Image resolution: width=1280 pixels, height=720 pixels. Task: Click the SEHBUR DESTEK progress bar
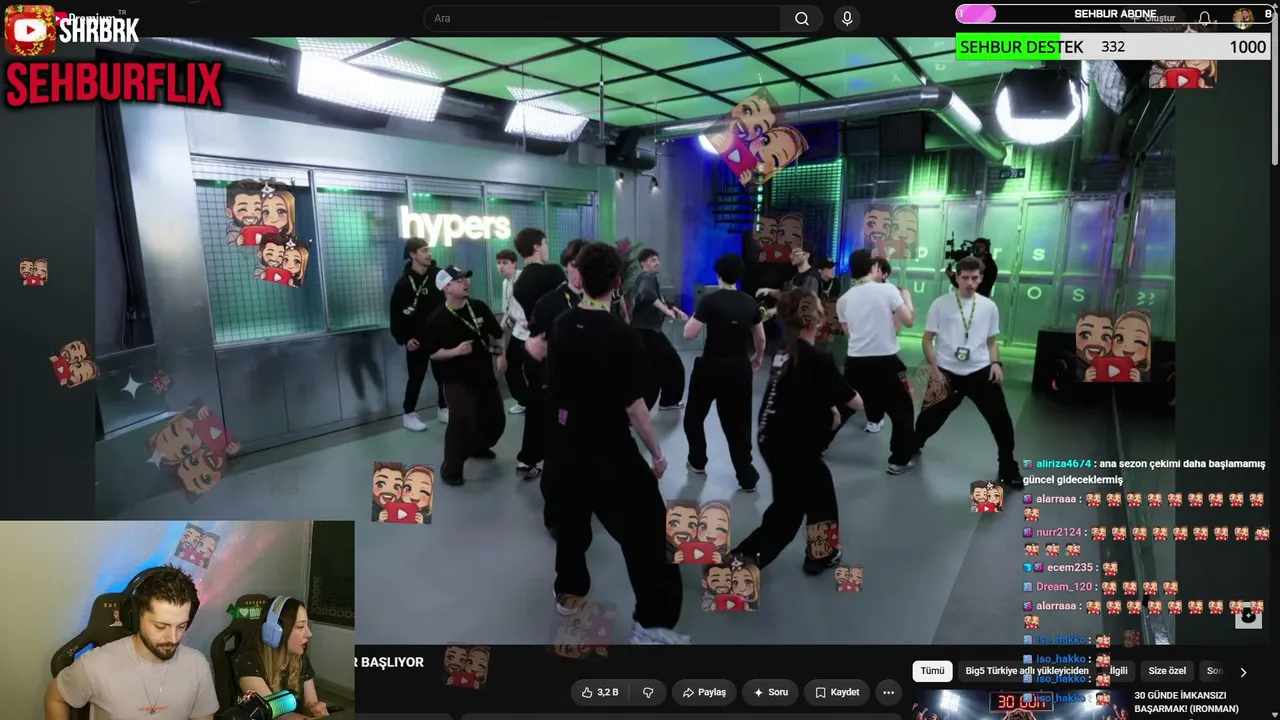(1113, 47)
